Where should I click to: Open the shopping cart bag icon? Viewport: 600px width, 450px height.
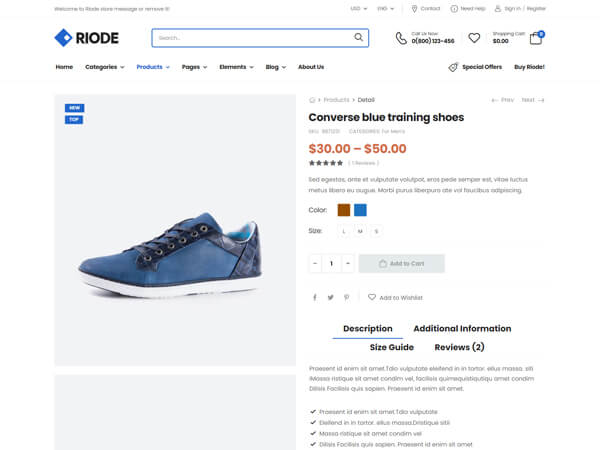point(537,38)
